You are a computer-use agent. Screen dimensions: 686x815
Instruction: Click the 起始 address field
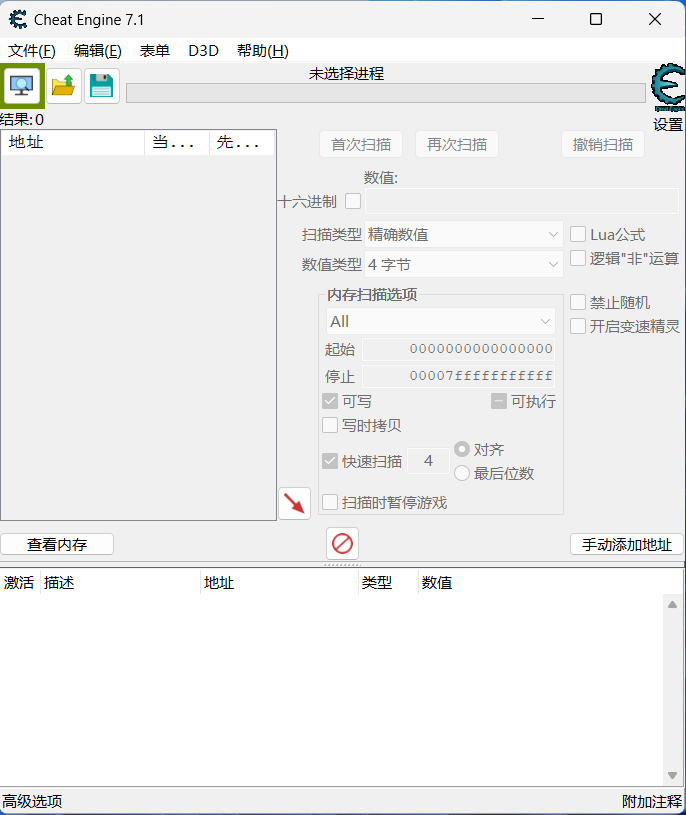pos(458,349)
